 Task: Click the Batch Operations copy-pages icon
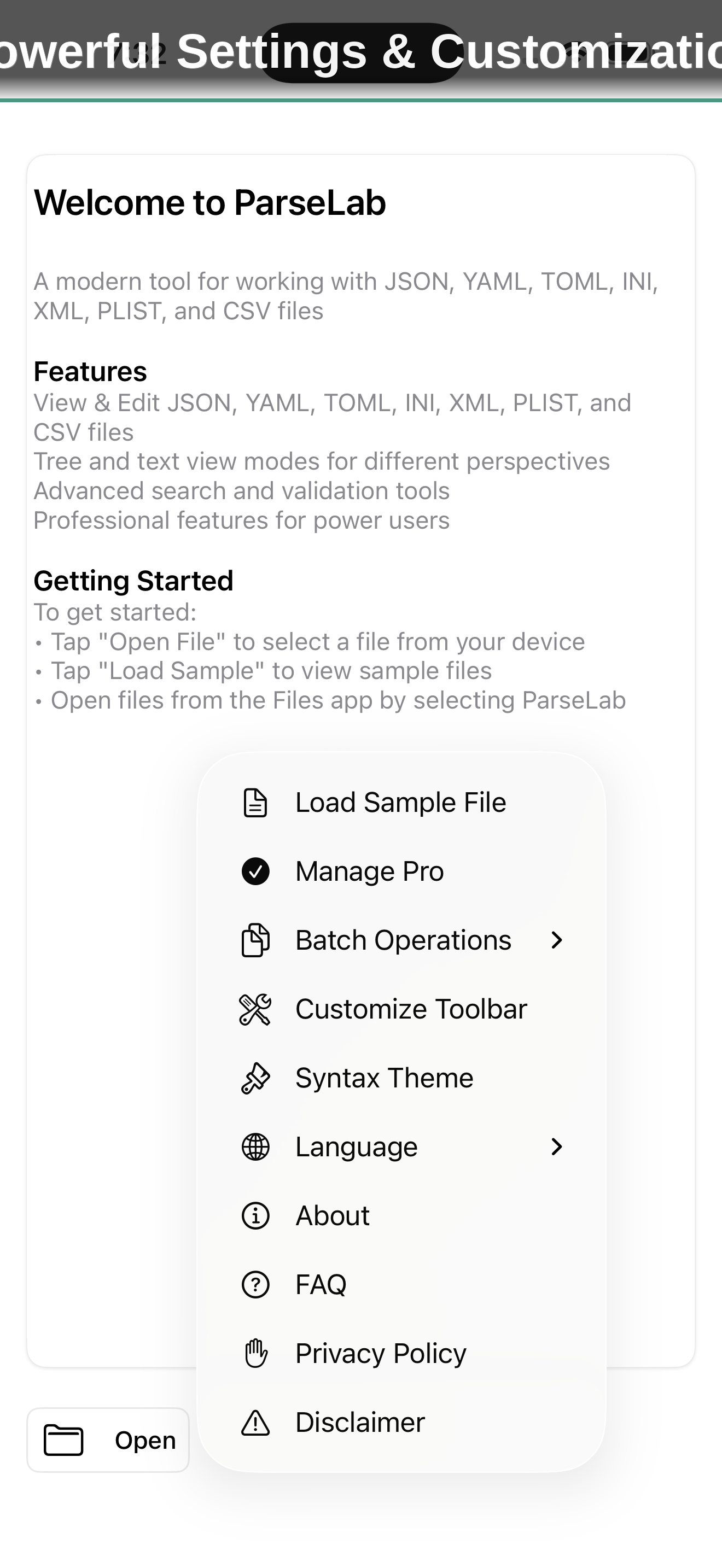pyautogui.click(x=254, y=940)
